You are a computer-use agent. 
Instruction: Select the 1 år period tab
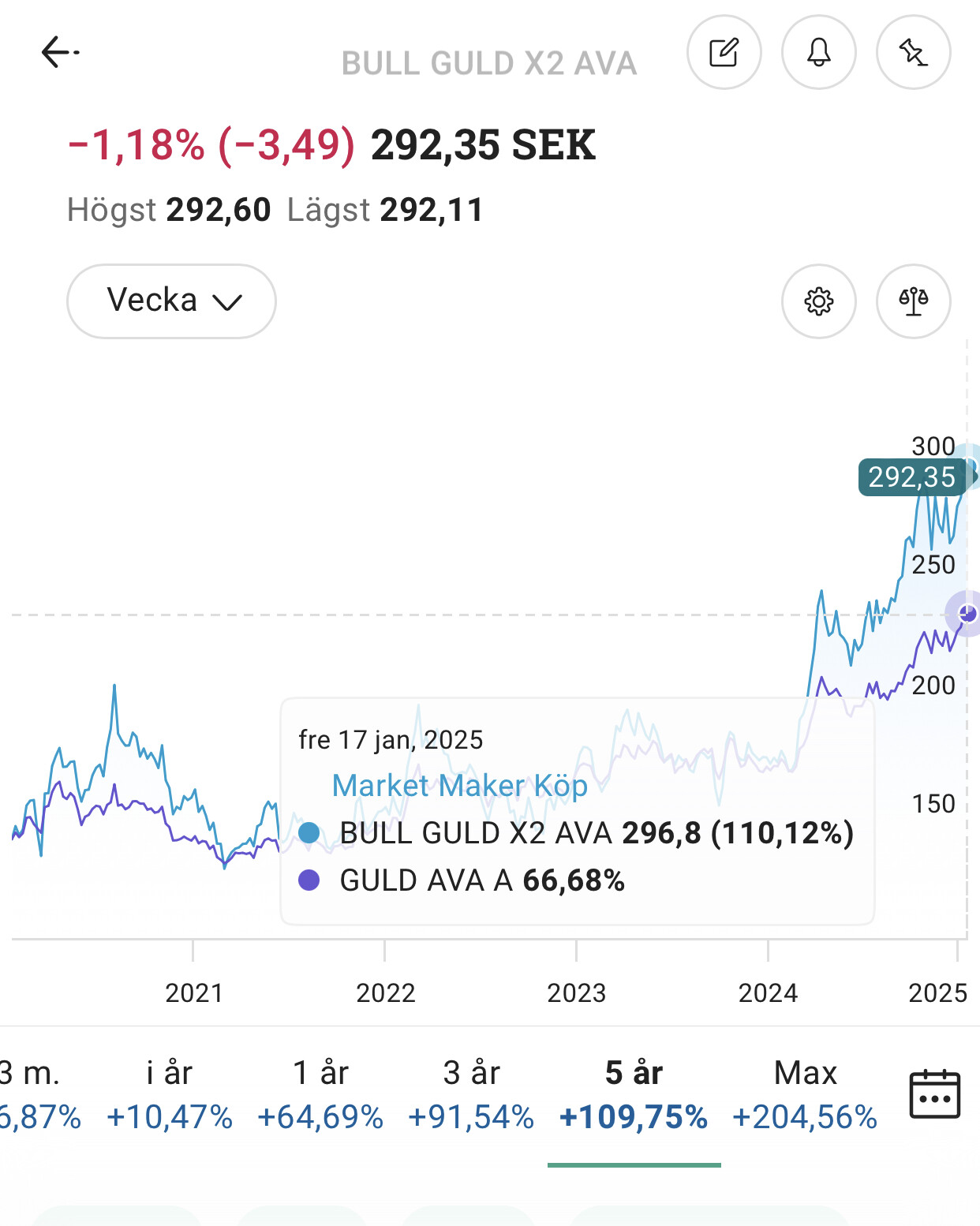tap(320, 1094)
